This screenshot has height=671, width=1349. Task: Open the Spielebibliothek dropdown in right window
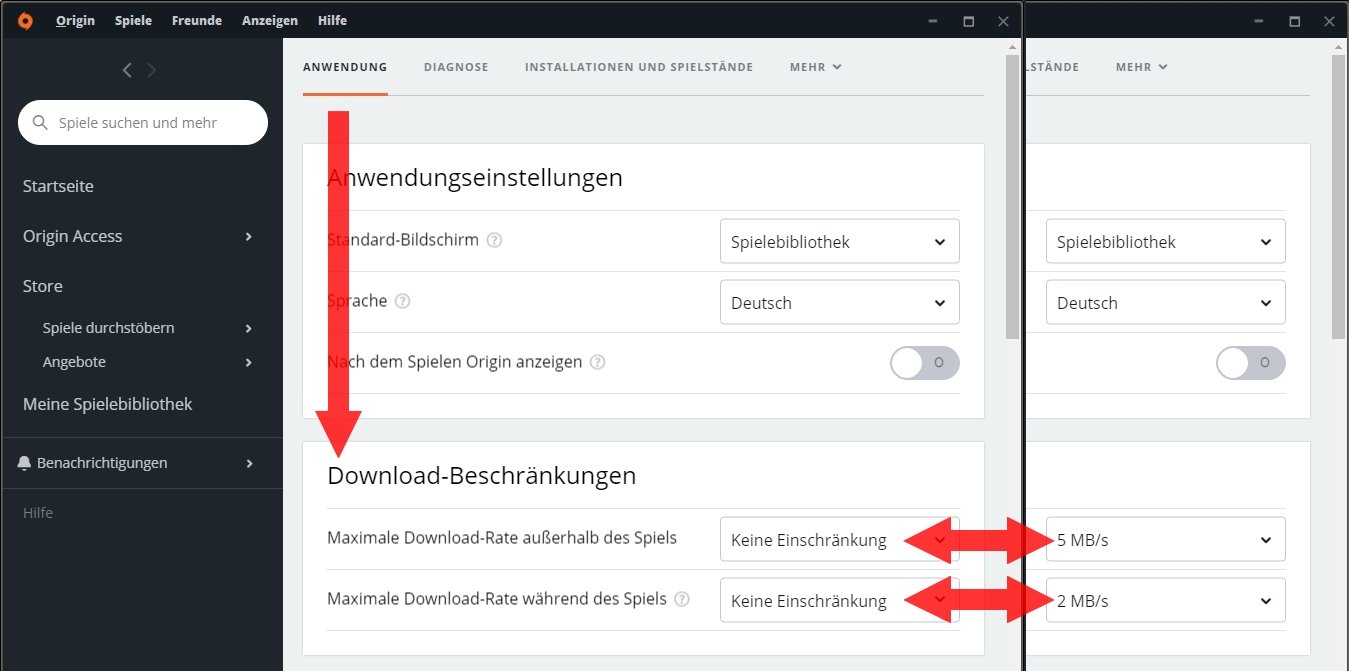(1166, 242)
